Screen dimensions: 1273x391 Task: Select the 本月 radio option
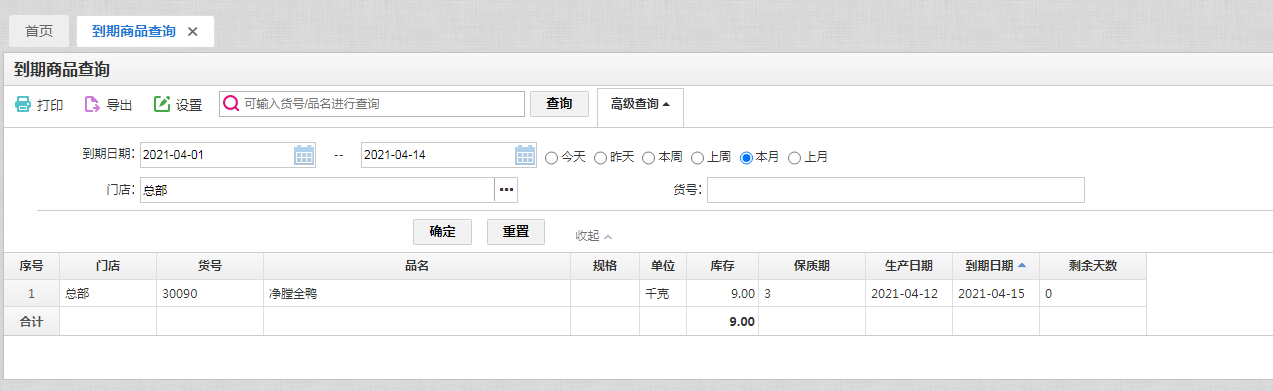(x=746, y=157)
